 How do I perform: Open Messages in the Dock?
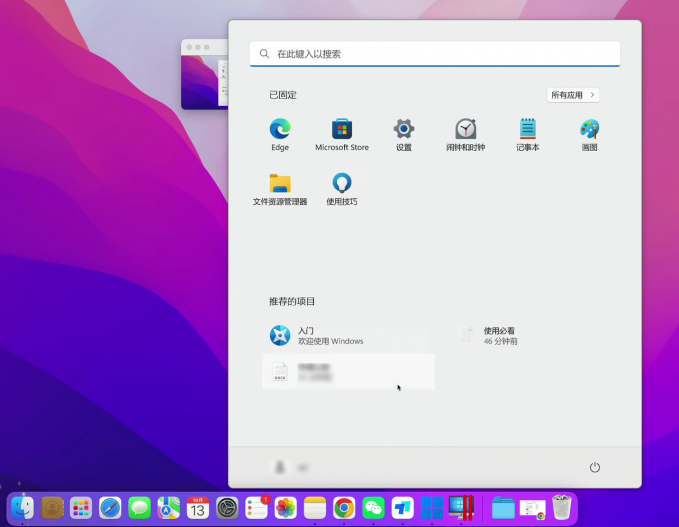pos(139,508)
